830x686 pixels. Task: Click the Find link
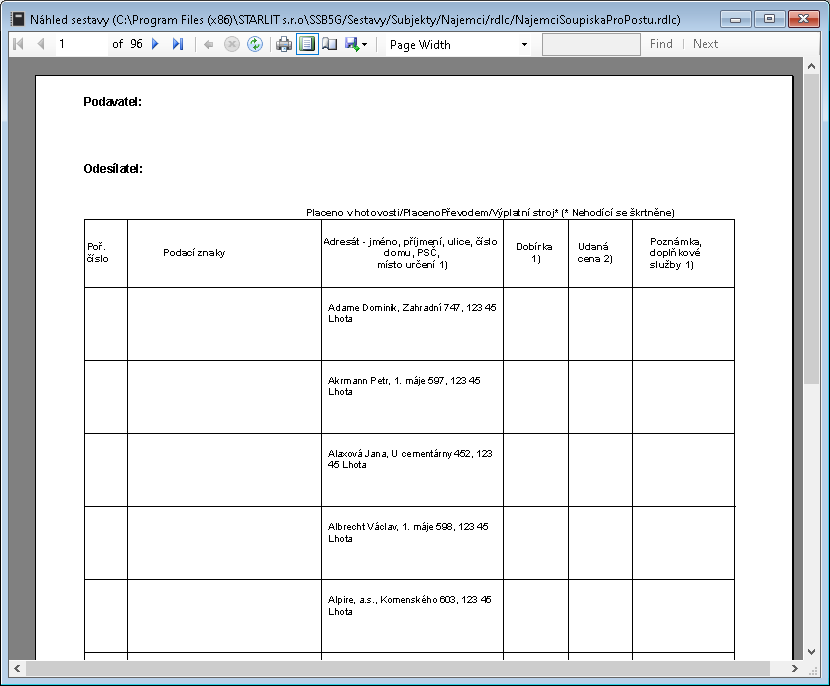[x=661, y=44]
